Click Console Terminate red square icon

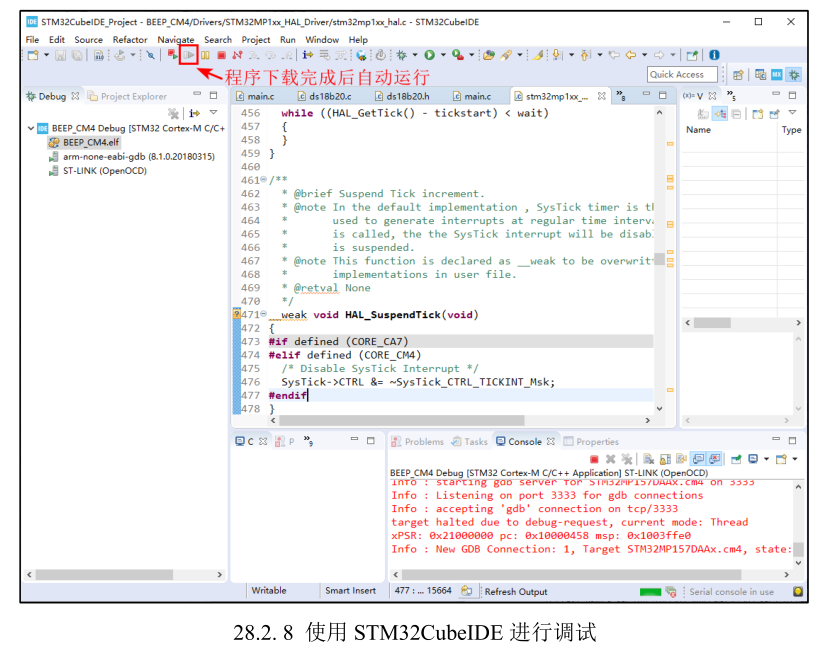(x=594, y=459)
